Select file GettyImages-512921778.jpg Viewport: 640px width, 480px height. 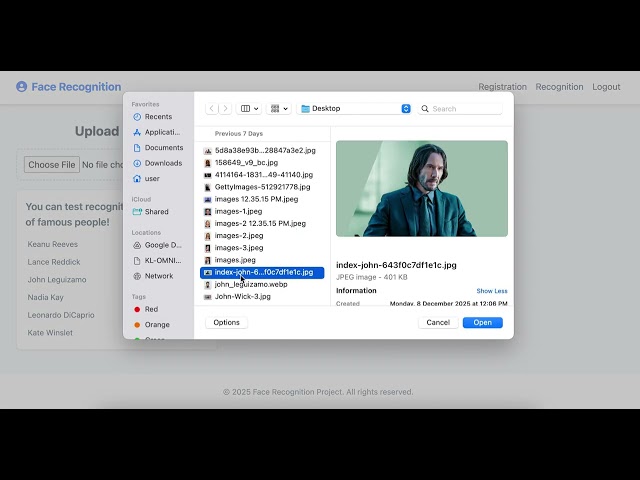[x=262, y=187]
